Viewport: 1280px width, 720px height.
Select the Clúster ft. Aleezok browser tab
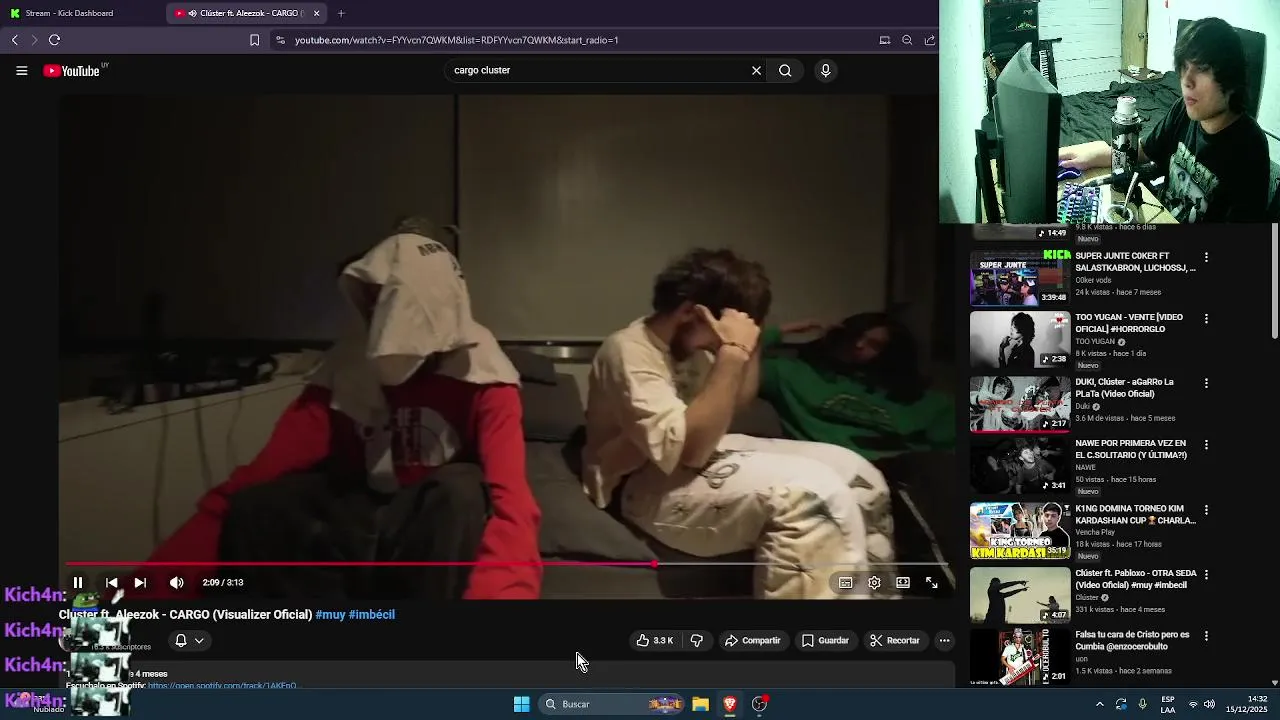tap(245, 13)
